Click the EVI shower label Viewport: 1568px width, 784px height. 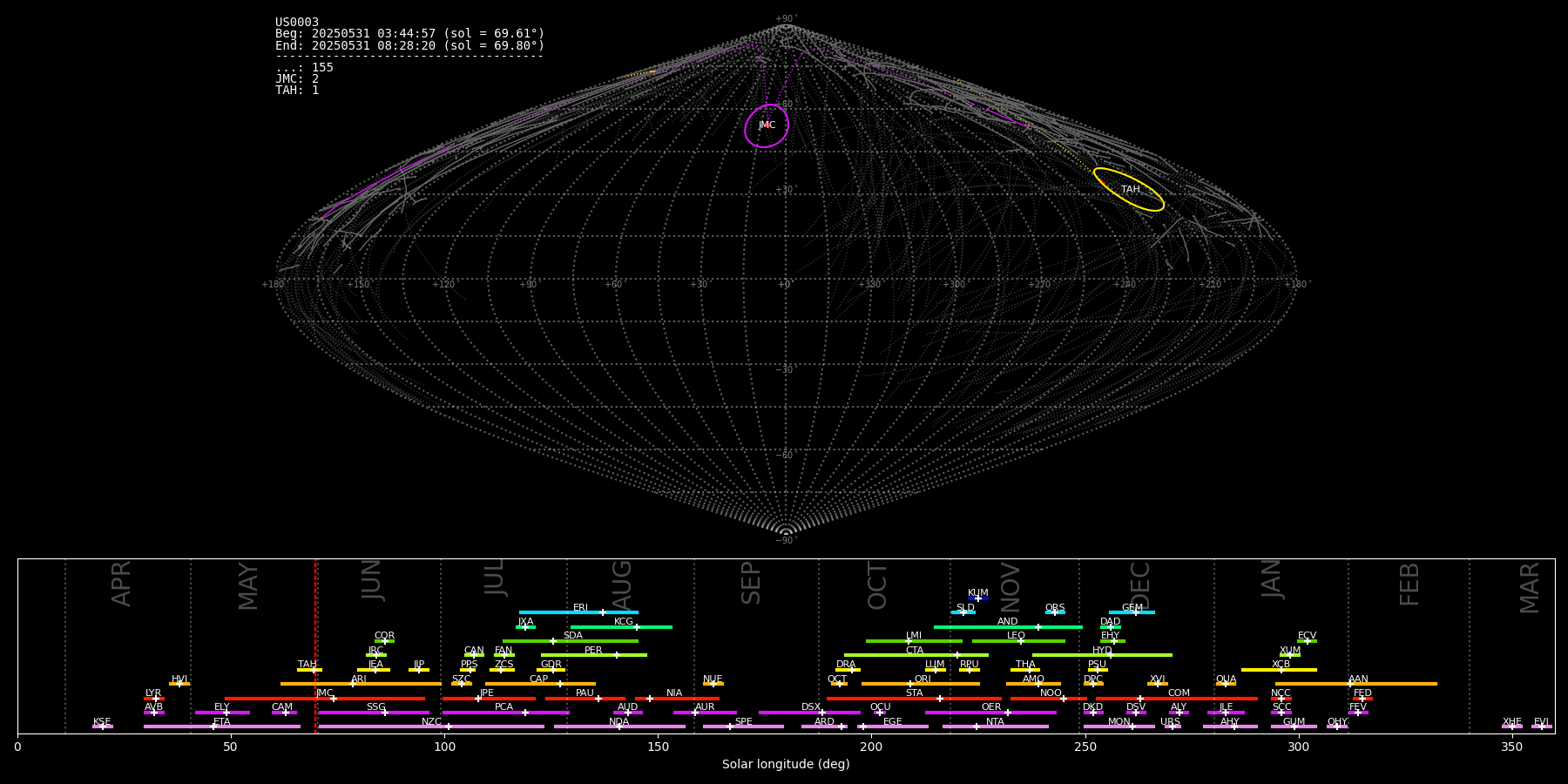pos(1541,722)
